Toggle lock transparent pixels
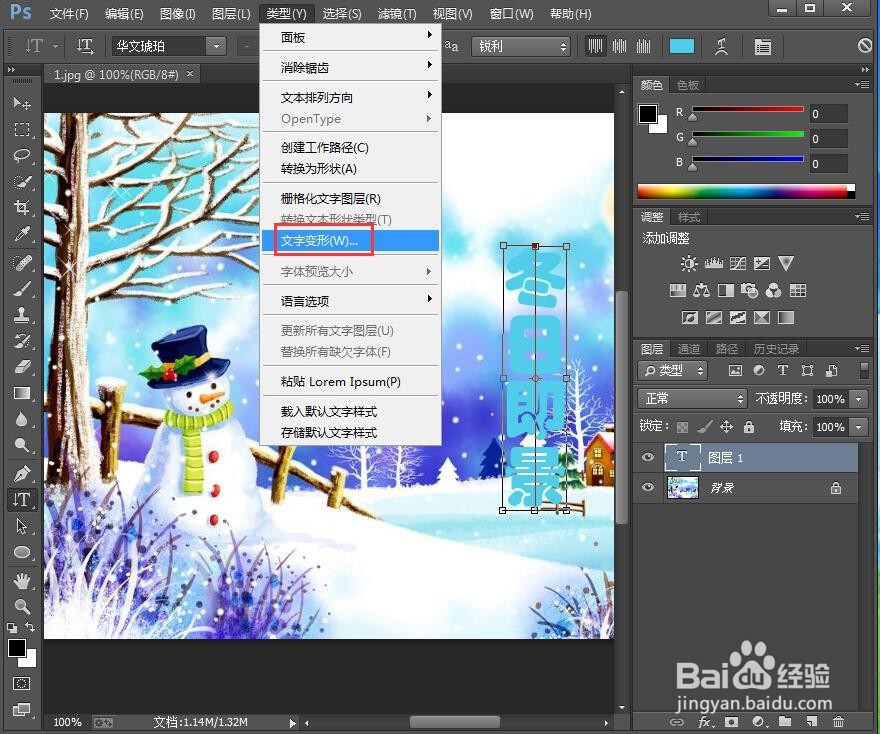The height and width of the screenshot is (734, 880). coord(682,427)
